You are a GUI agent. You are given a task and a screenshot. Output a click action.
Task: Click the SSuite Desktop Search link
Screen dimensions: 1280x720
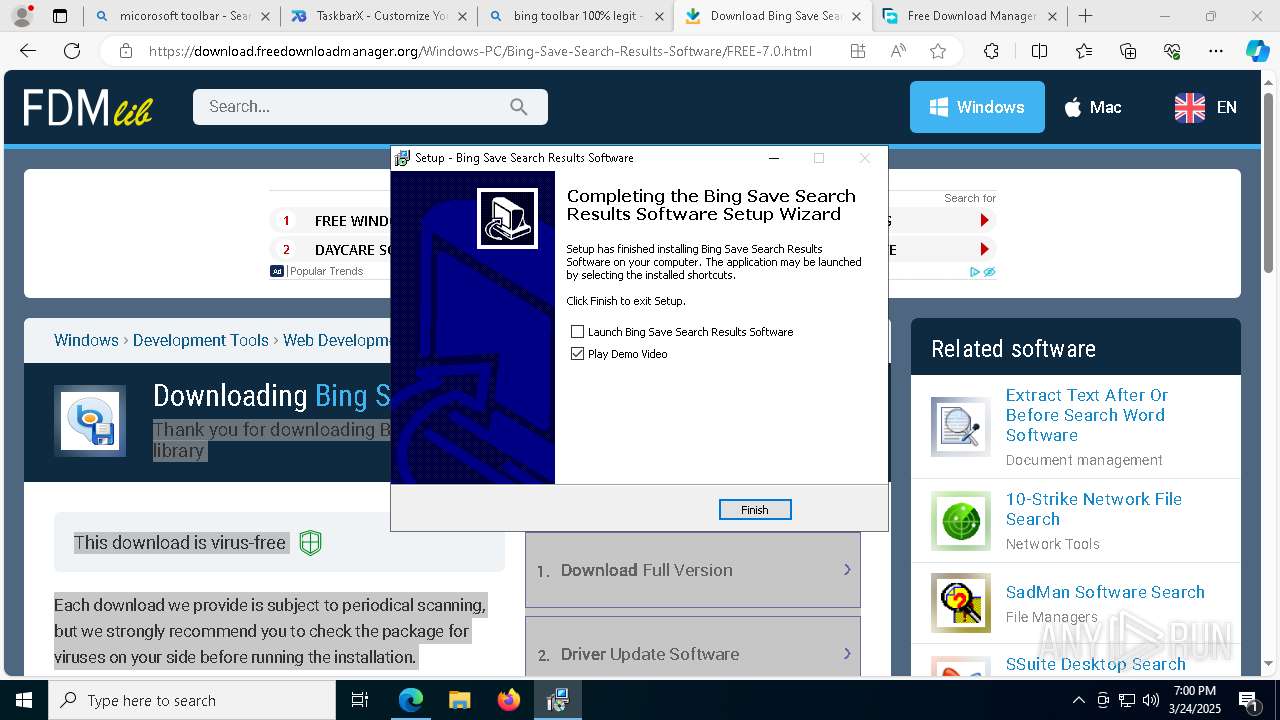(x=1096, y=664)
